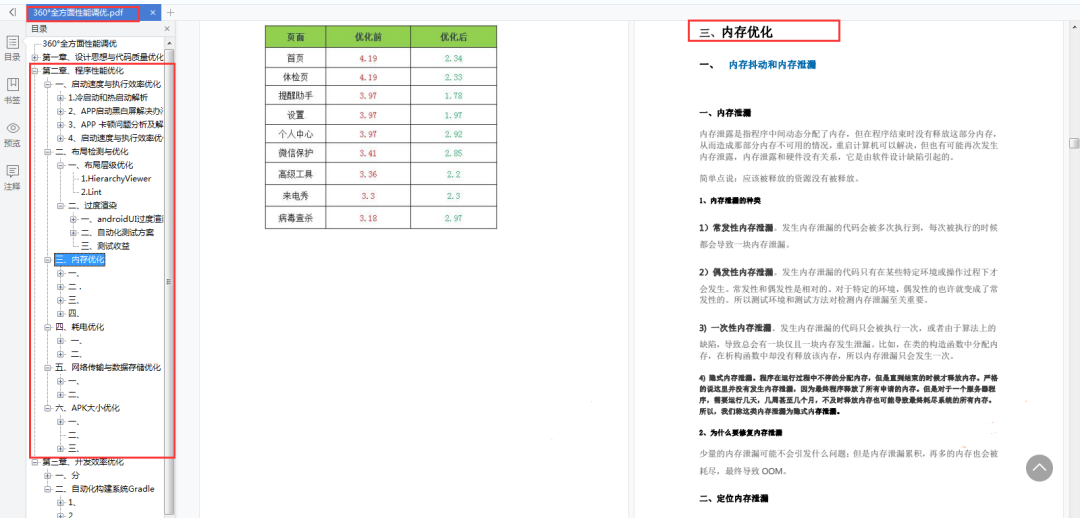Click the 病毒查杀 row label in table

point(295,218)
